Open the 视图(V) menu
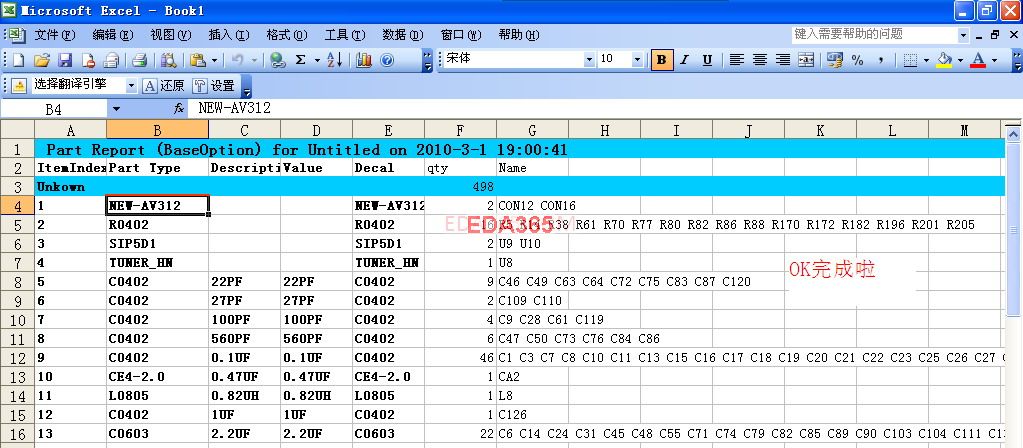The image size is (1023, 448). [x=171, y=35]
